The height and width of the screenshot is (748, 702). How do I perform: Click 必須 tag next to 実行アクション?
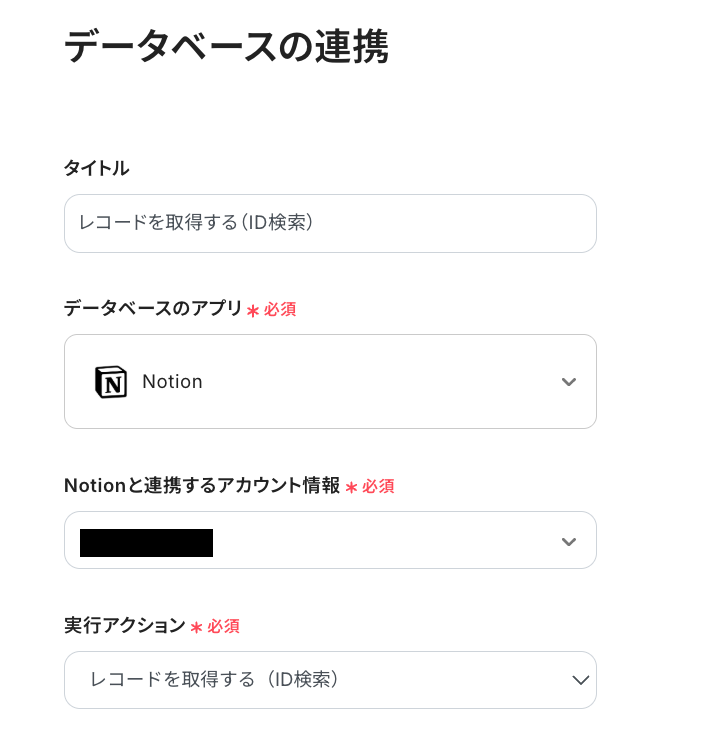[x=223, y=627]
